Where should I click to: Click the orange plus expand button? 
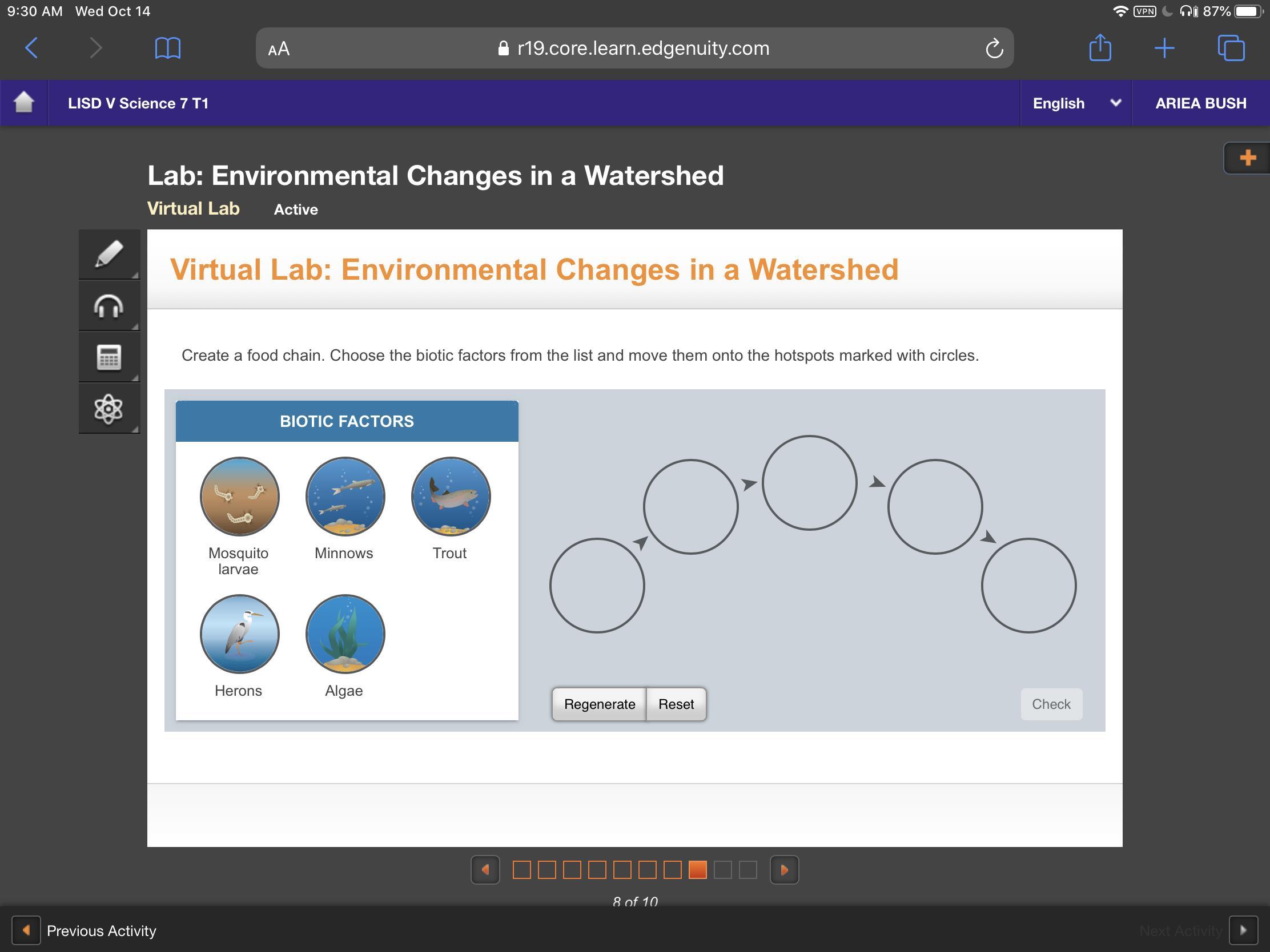point(1247,158)
